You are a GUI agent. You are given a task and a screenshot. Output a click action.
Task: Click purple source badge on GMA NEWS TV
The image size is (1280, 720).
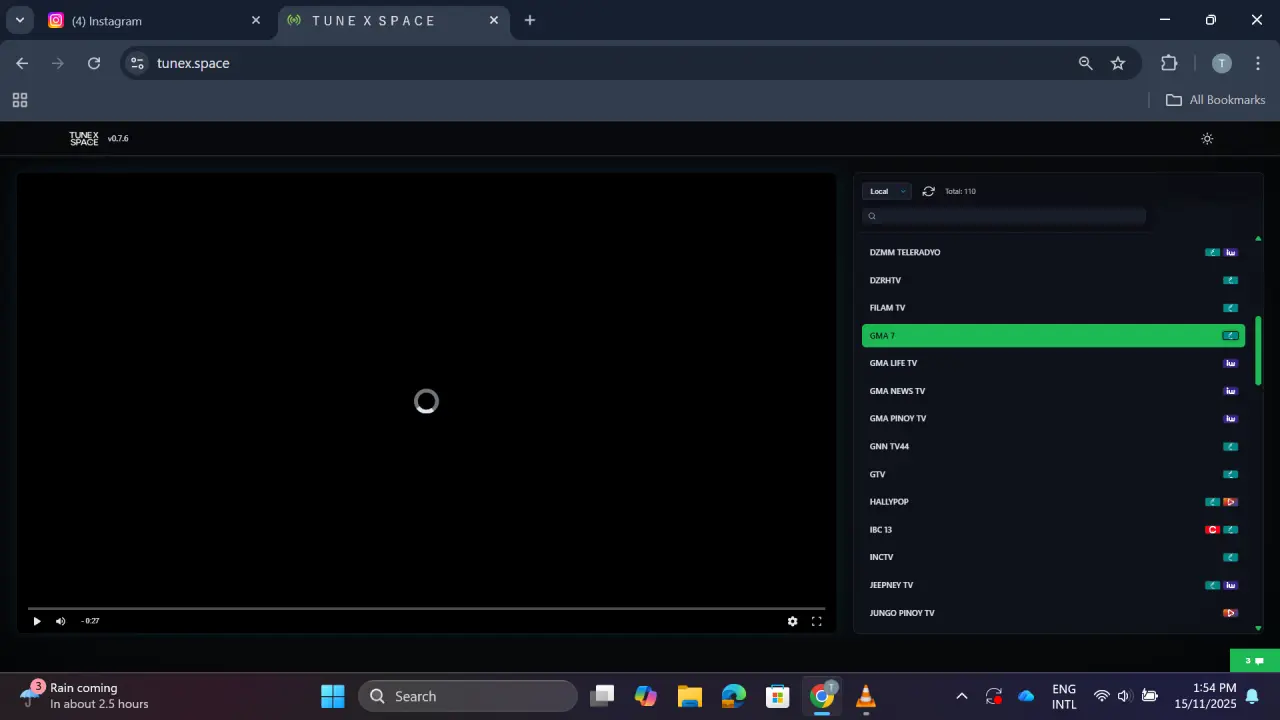pos(1231,391)
